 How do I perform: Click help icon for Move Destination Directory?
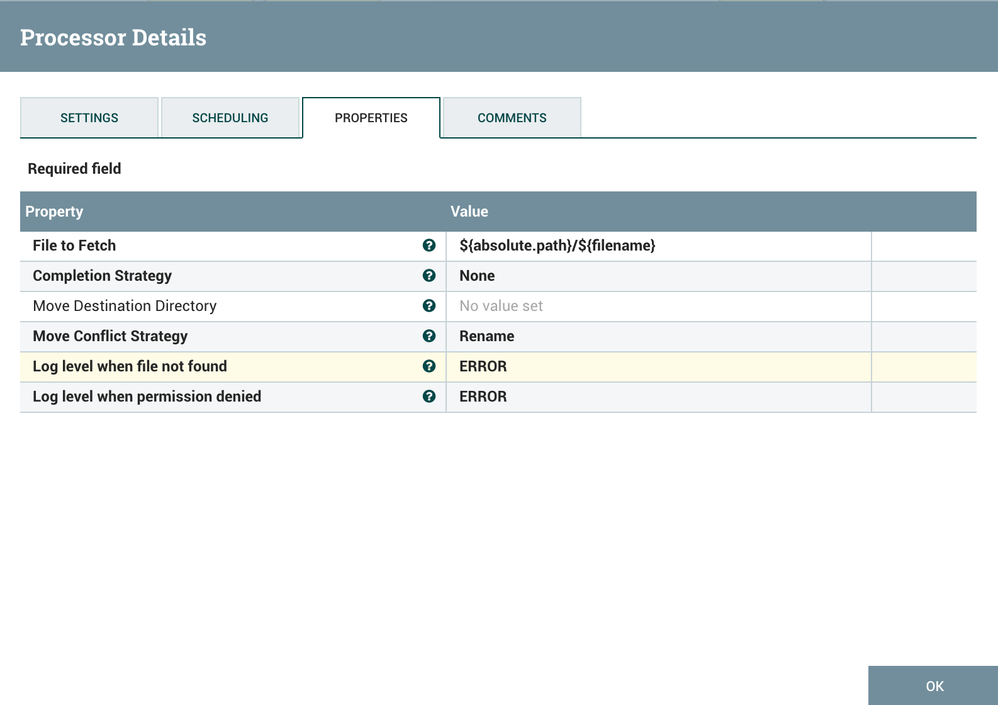click(429, 306)
